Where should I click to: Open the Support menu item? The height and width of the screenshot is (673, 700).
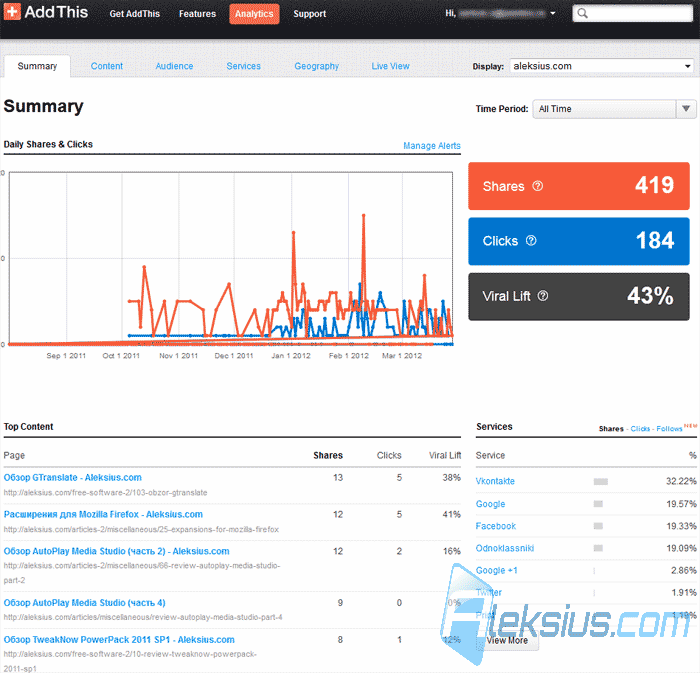pyautogui.click(x=309, y=14)
